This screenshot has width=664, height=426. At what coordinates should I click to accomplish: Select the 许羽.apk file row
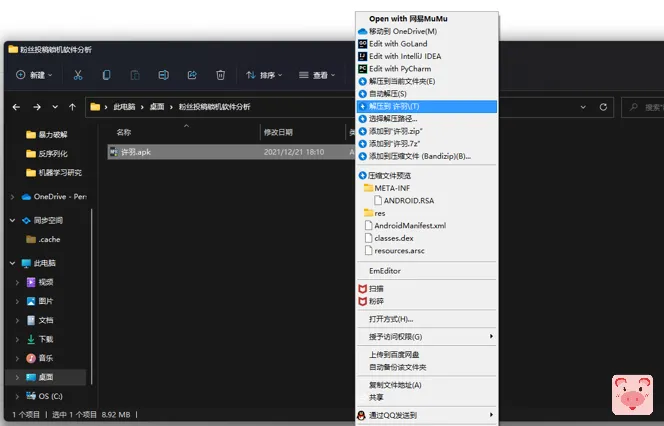point(231,152)
